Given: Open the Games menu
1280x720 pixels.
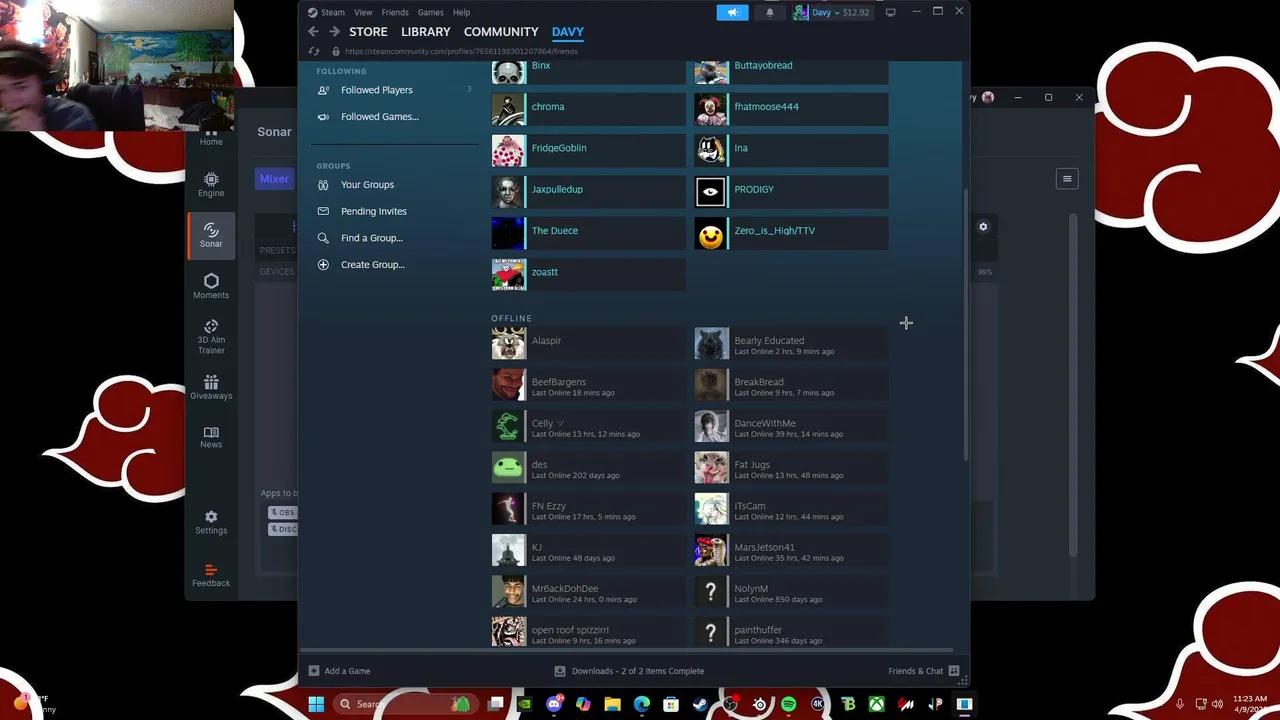Looking at the screenshot, I should click(431, 12).
